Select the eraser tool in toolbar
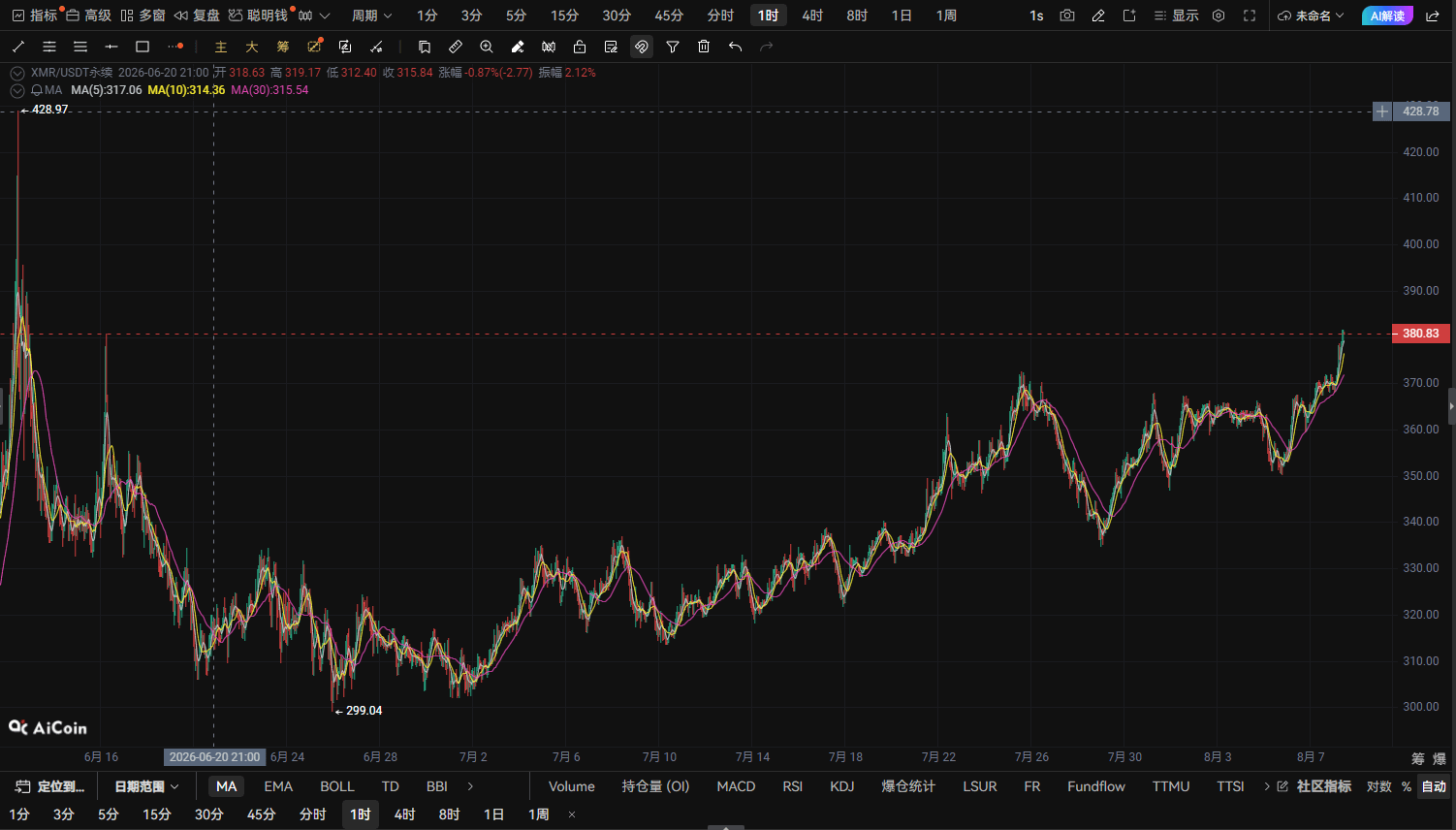This screenshot has height=830, width=1456. 518,47
